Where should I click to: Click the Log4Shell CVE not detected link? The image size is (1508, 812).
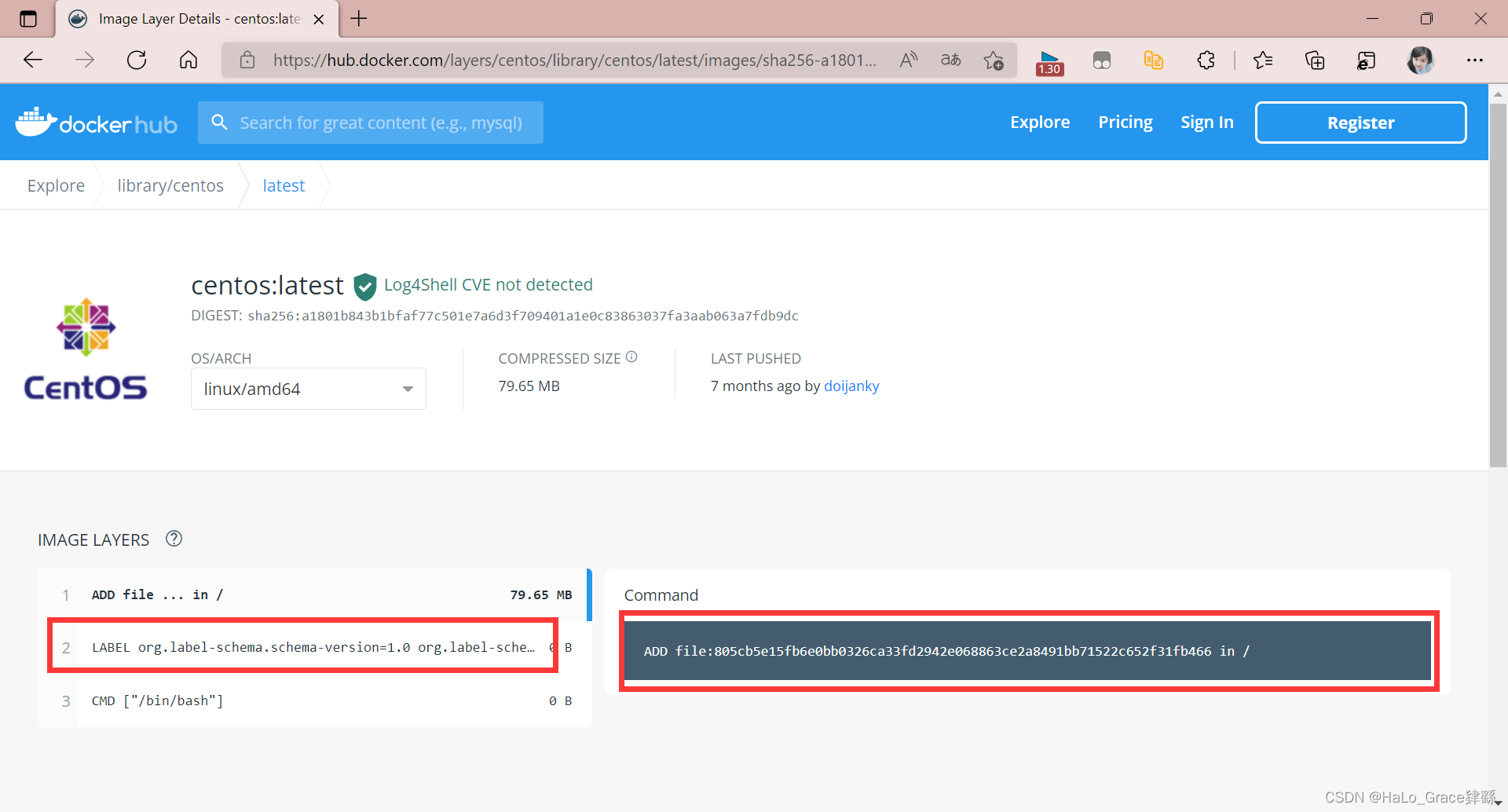click(x=488, y=284)
